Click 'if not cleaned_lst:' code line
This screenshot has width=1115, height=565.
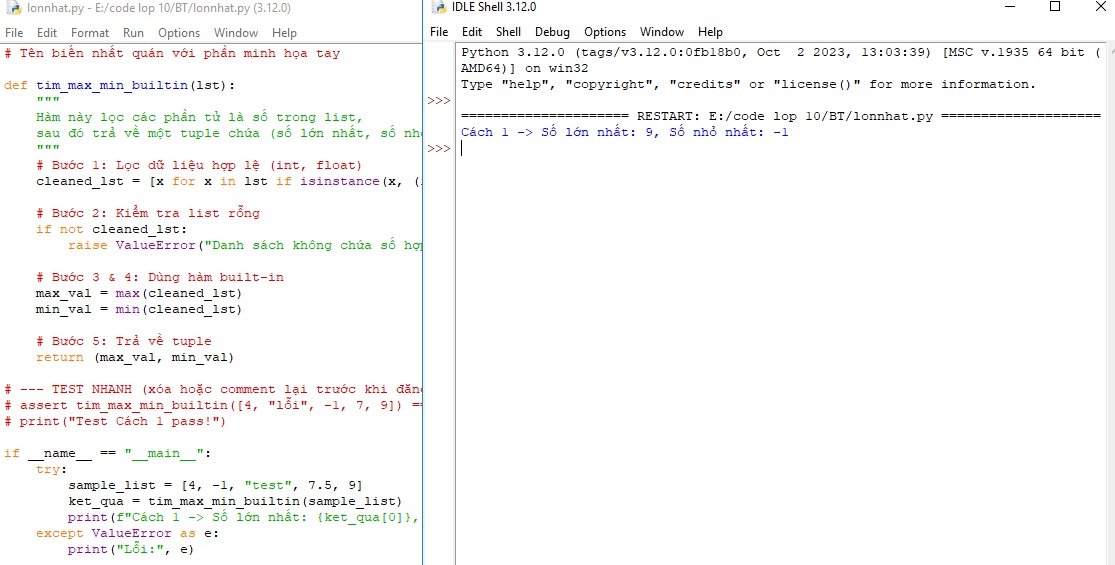[x=112, y=229]
